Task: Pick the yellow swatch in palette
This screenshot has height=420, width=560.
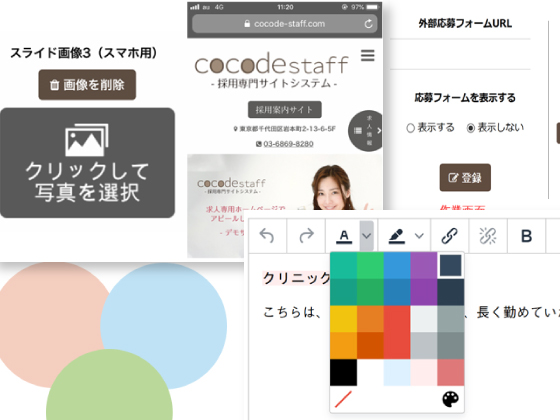Action: pos(343,319)
